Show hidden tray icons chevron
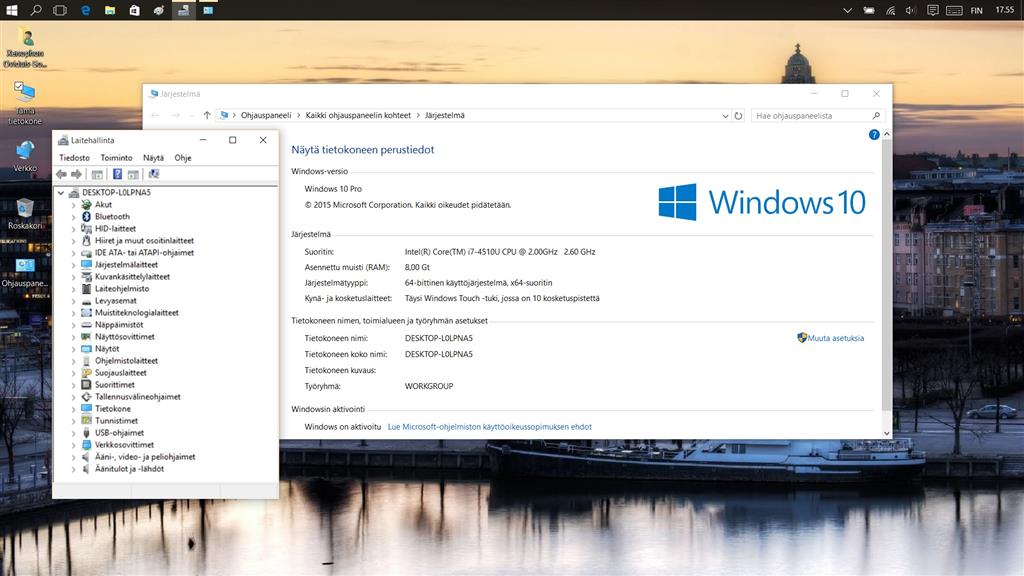1024x576 pixels. [847, 10]
